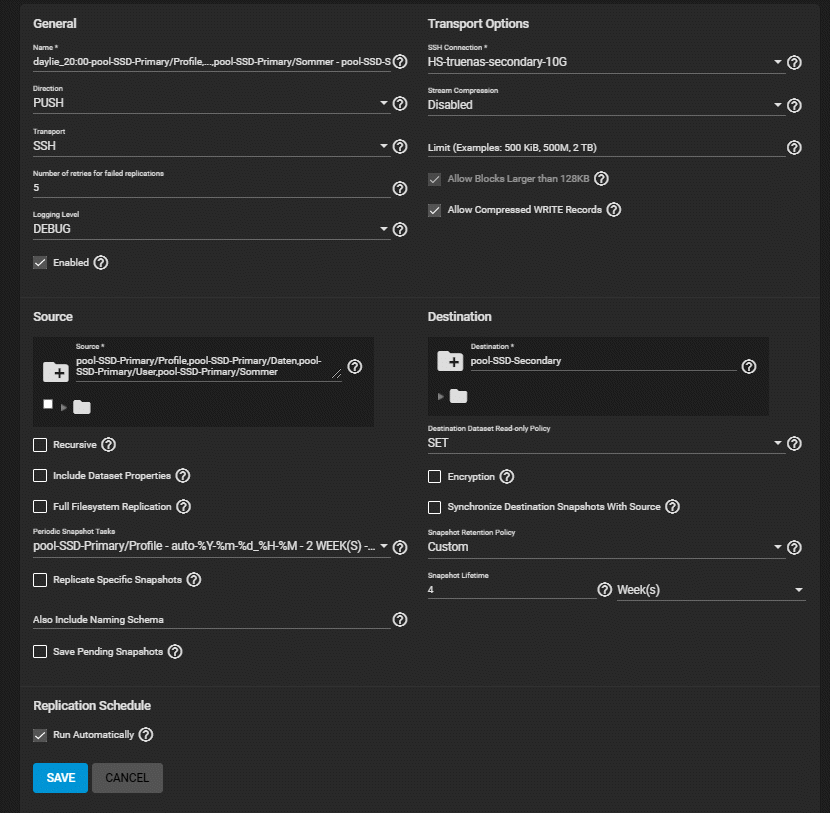The width and height of the screenshot is (830, 813).
Task: Click Destination folder browse icon
Action: 450,362
